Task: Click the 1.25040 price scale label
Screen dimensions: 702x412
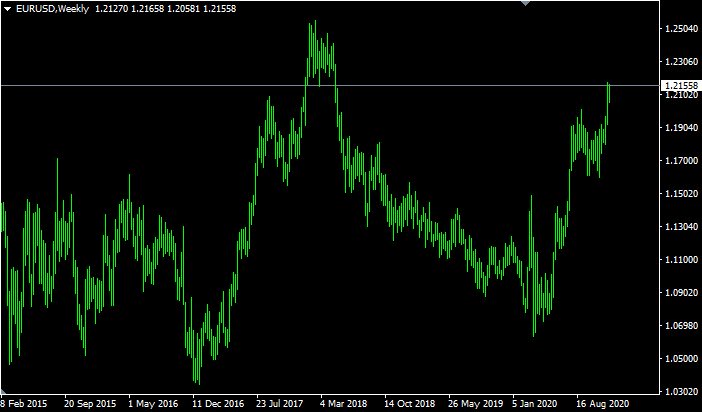Action: [681, 29]
